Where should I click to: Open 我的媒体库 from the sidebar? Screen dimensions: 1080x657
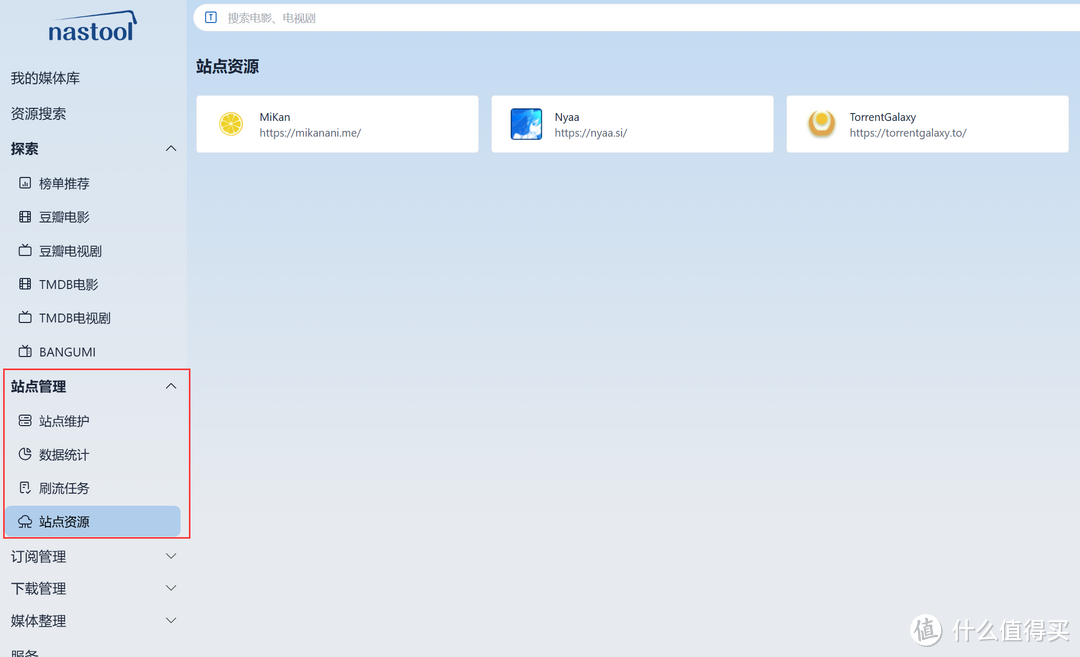tap(45, 78)
